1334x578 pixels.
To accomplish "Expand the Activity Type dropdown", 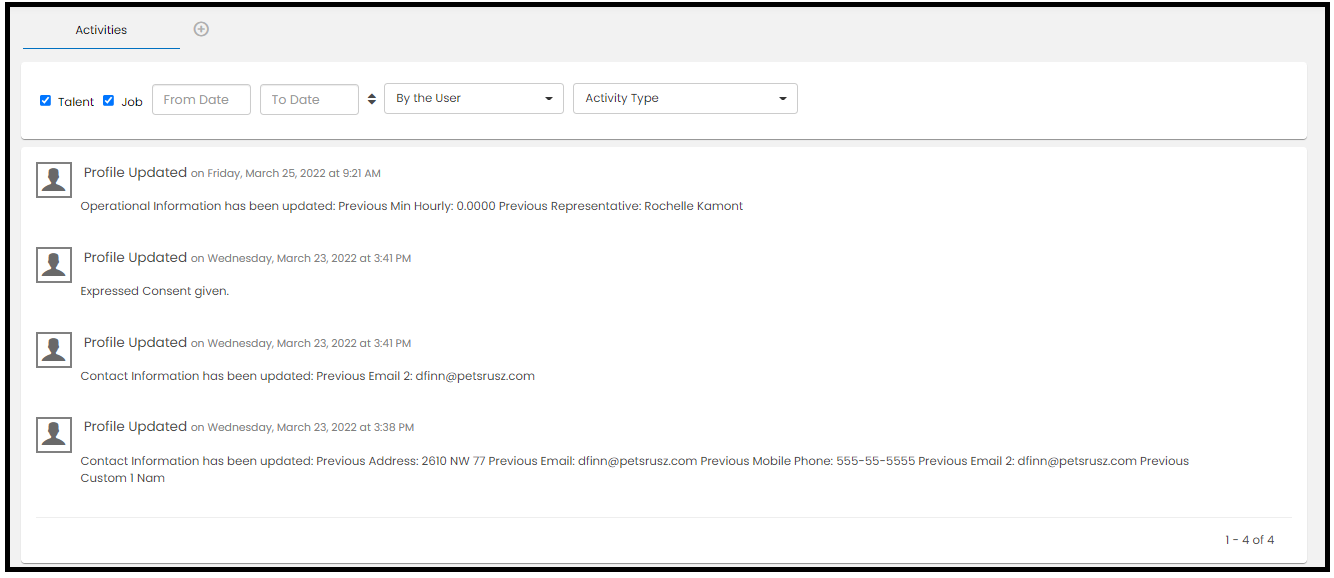I will coord(685,99).
